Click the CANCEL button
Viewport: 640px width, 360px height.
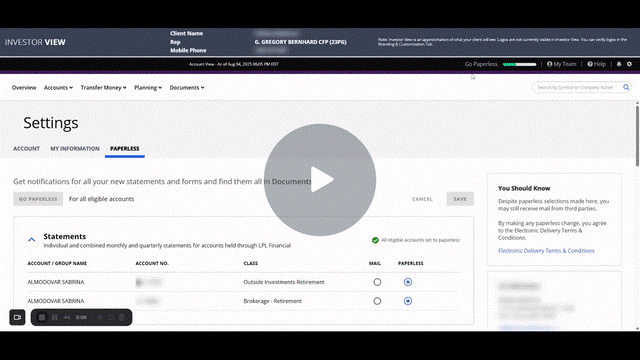pyautogui.click(x=422, y=199)
